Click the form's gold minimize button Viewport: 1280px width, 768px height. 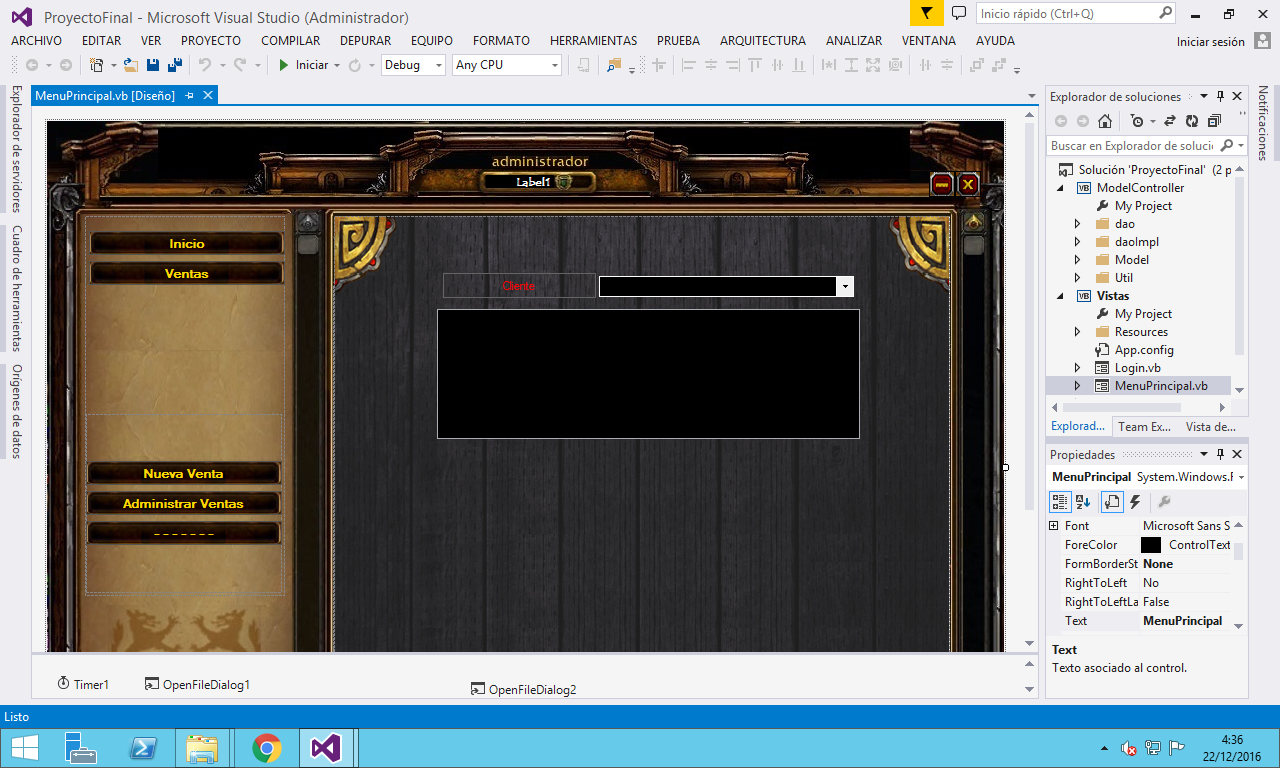(x=941, y=184)
